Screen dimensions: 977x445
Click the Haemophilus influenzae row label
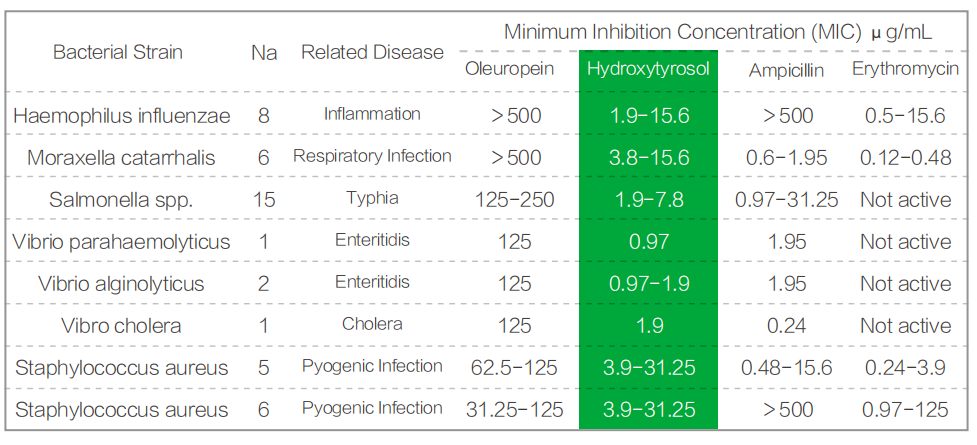pos(122,116)
